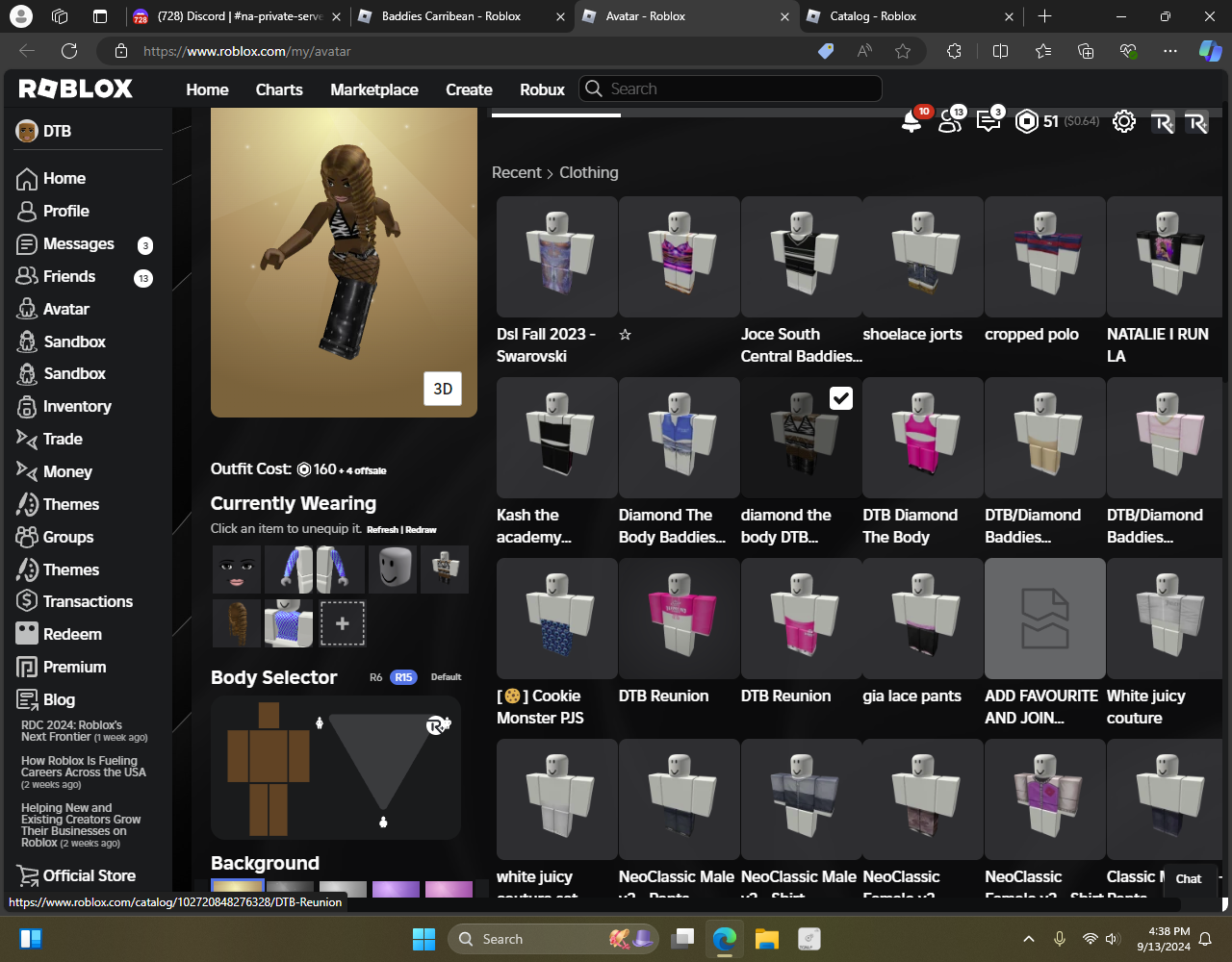This screenshot has width=1232, height=962.
Task: Unequip the face item in Currently Wearing
Action: (x=236, y=570)
